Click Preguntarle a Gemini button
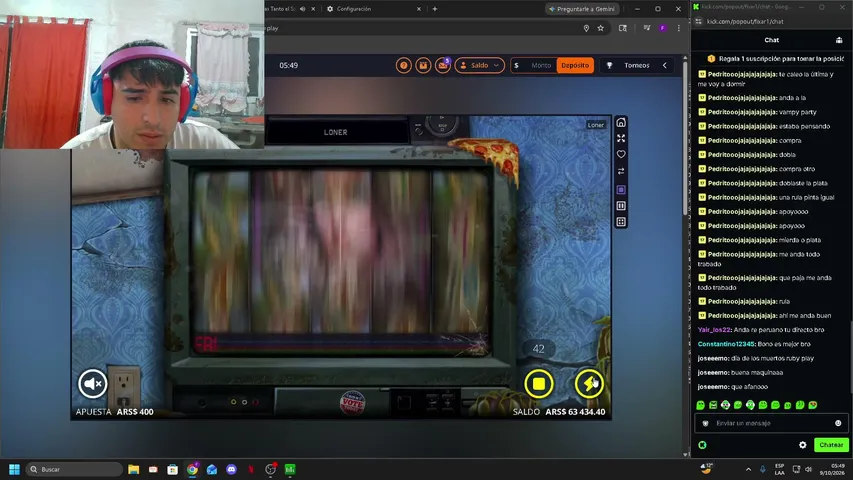The image size is (853, 480). 582,9
